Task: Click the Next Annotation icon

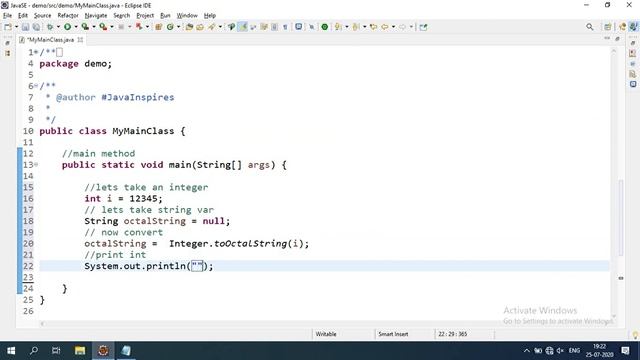Action: tap(338, 27)
